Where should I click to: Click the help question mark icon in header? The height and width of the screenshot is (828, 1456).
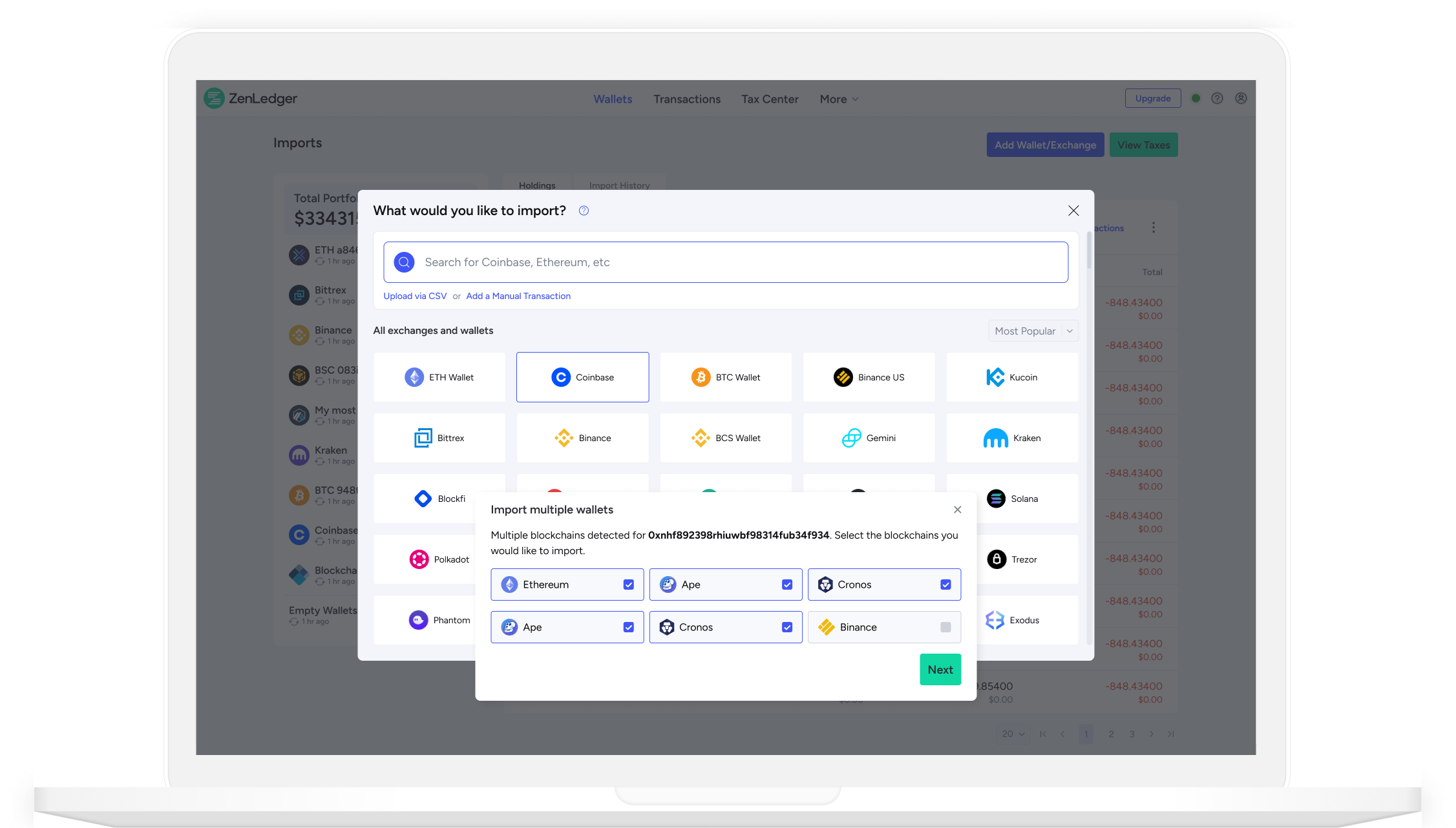[x=1217, y=98]
